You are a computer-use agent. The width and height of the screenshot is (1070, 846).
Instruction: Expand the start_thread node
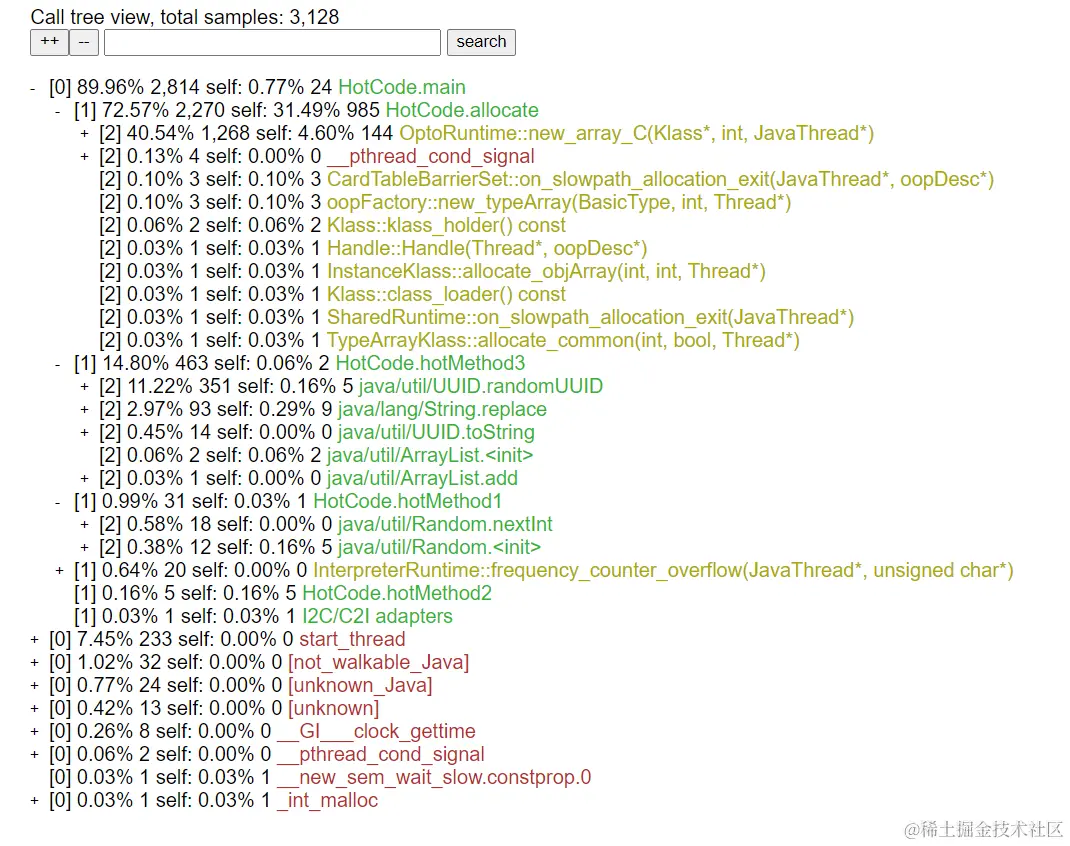coord(33,640)
